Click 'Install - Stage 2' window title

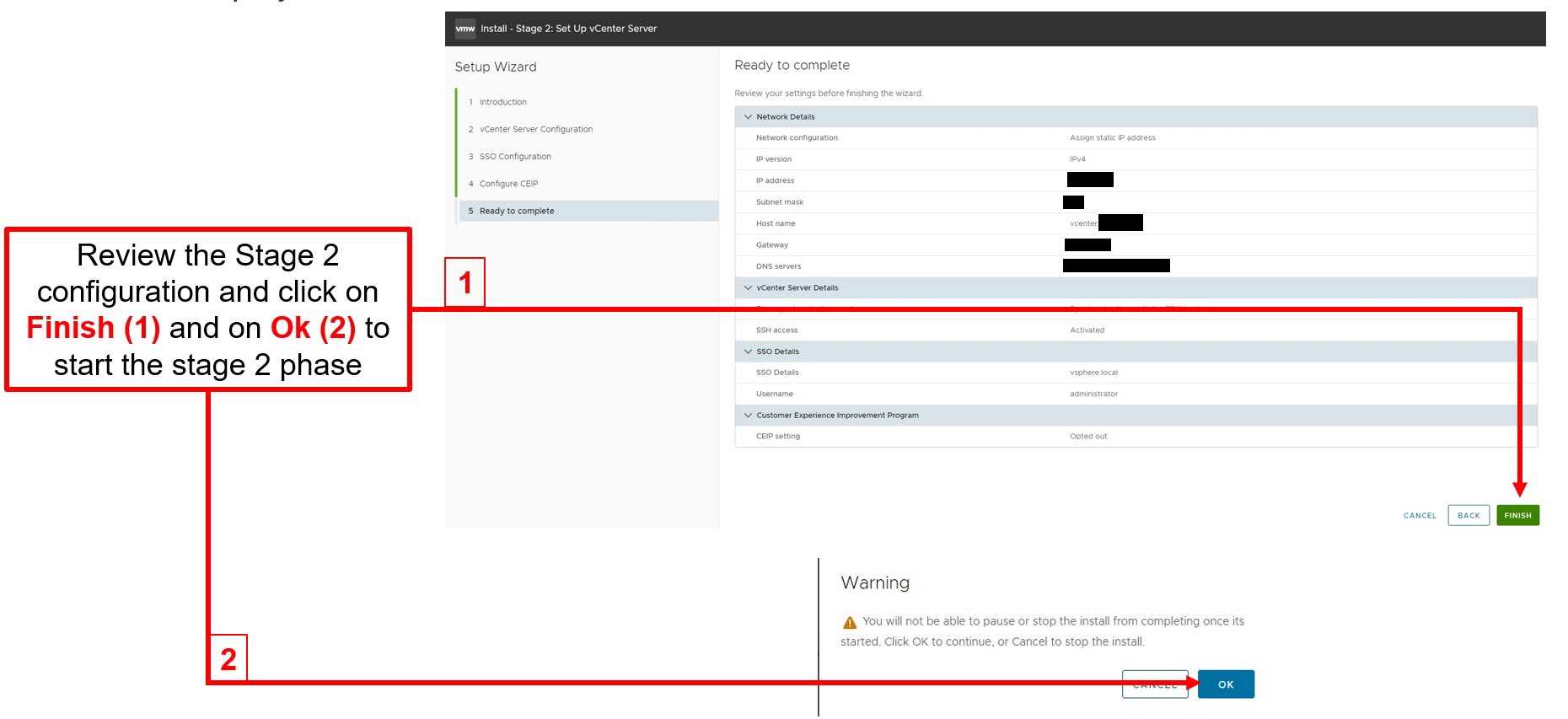coord(568,29)
